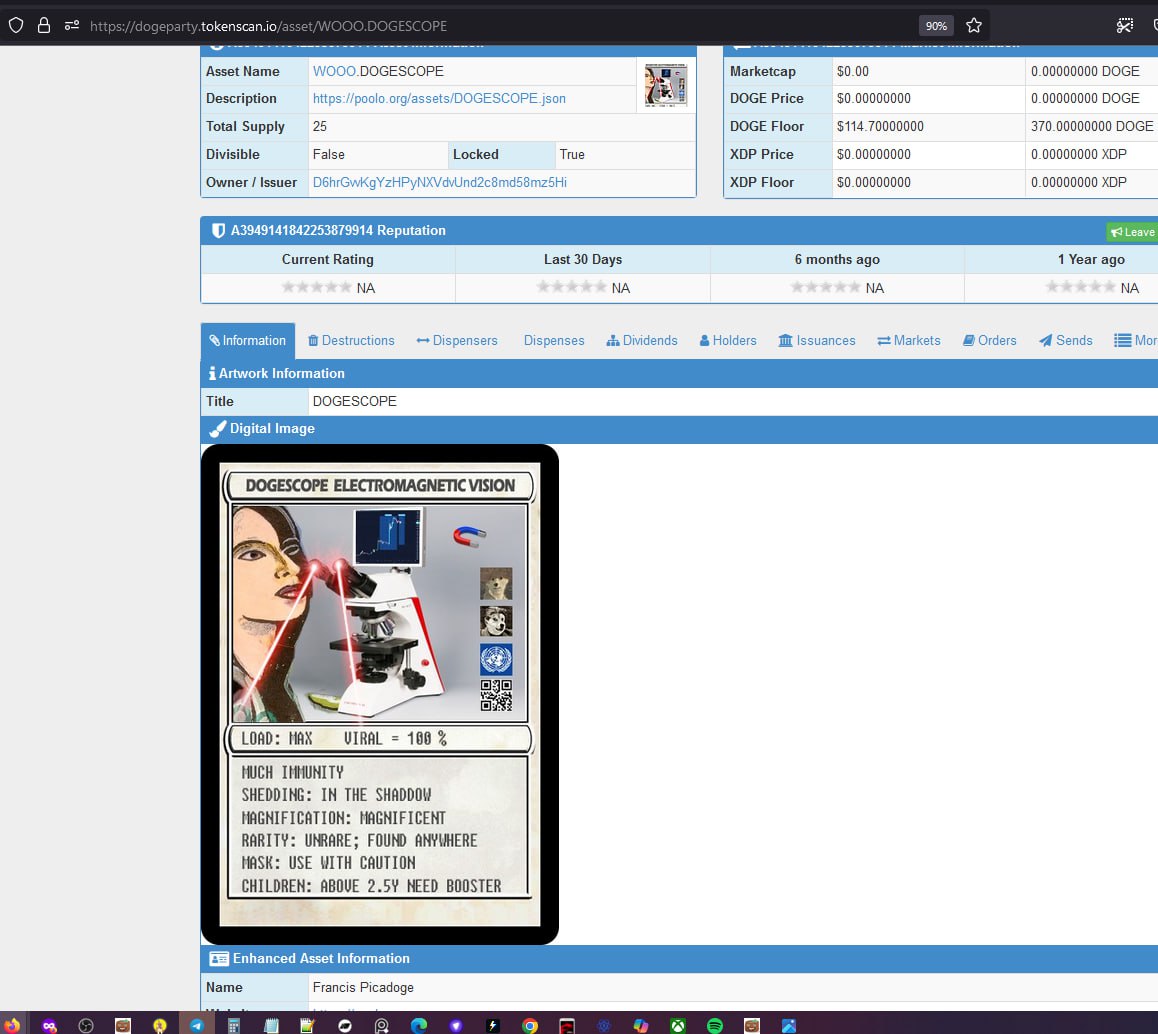Click the Total Supply value 25
Viewport: 1158px width, 1034px height.
tap(320, 126)
